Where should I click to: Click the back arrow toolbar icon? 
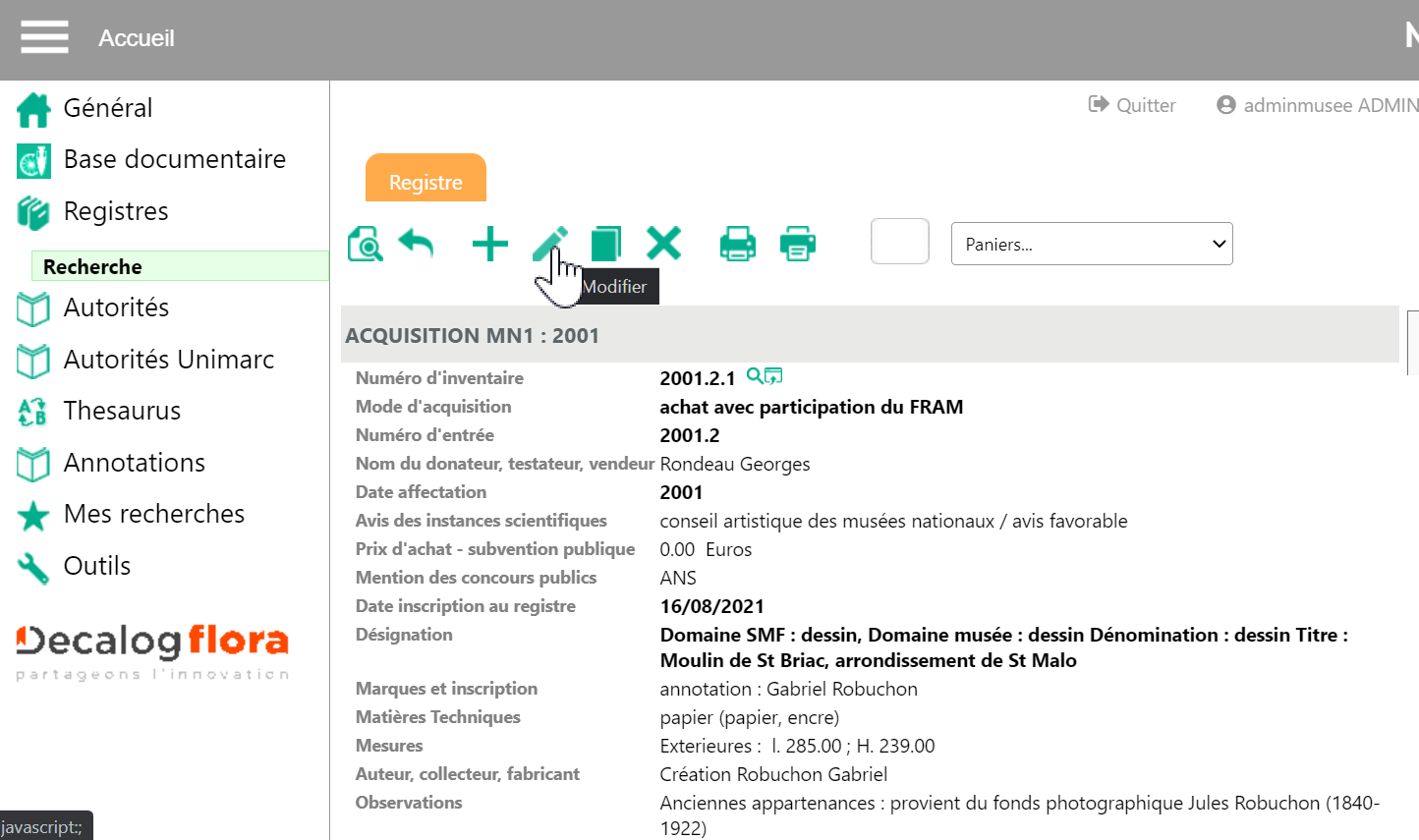point(417,243)
